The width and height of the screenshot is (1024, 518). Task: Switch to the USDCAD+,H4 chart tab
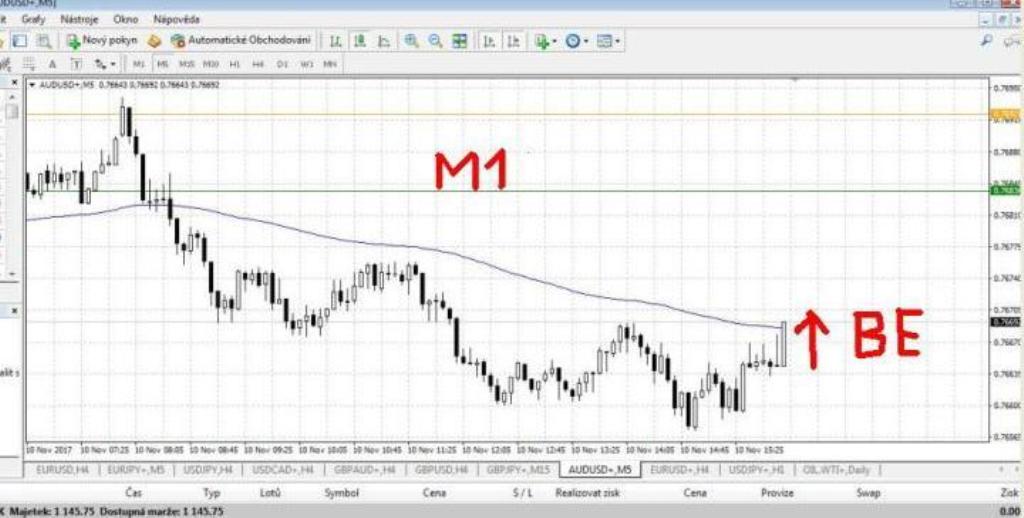282,470
